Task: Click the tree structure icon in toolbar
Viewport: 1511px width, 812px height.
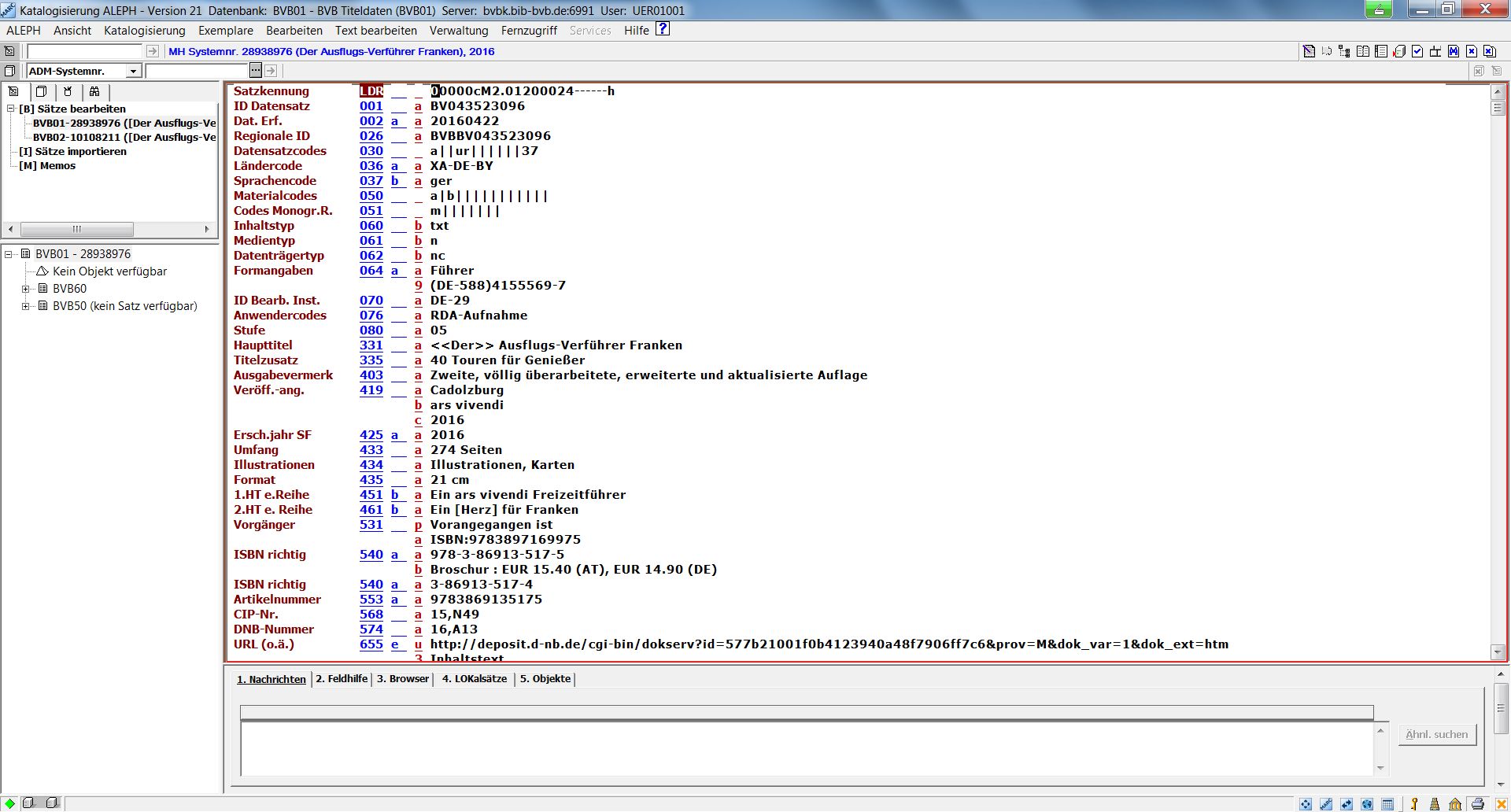Action: point(1344,52)
